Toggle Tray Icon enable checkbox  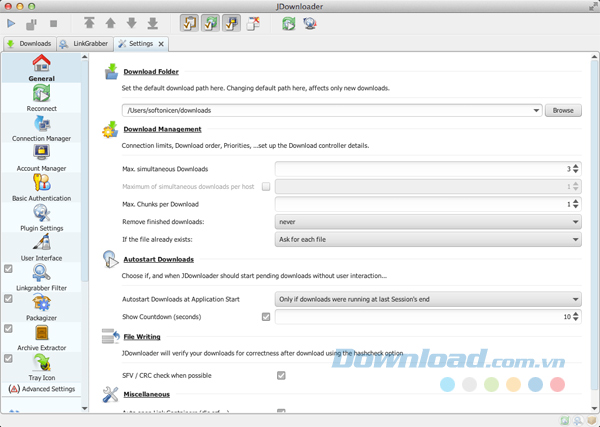[8, 358]
